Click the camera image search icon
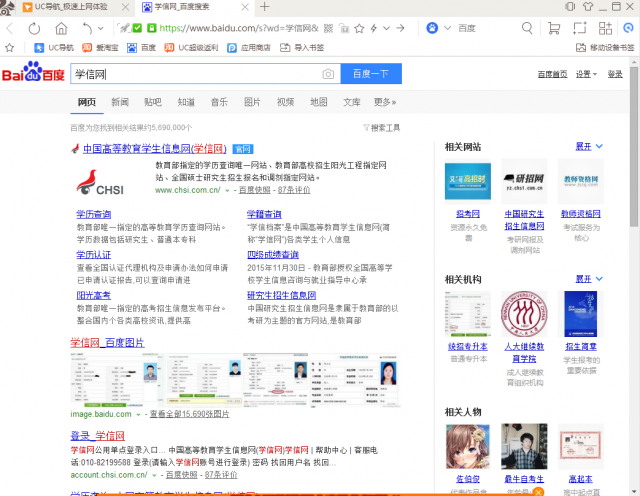This screenshot has height=496, width=640. pos(328,74)
